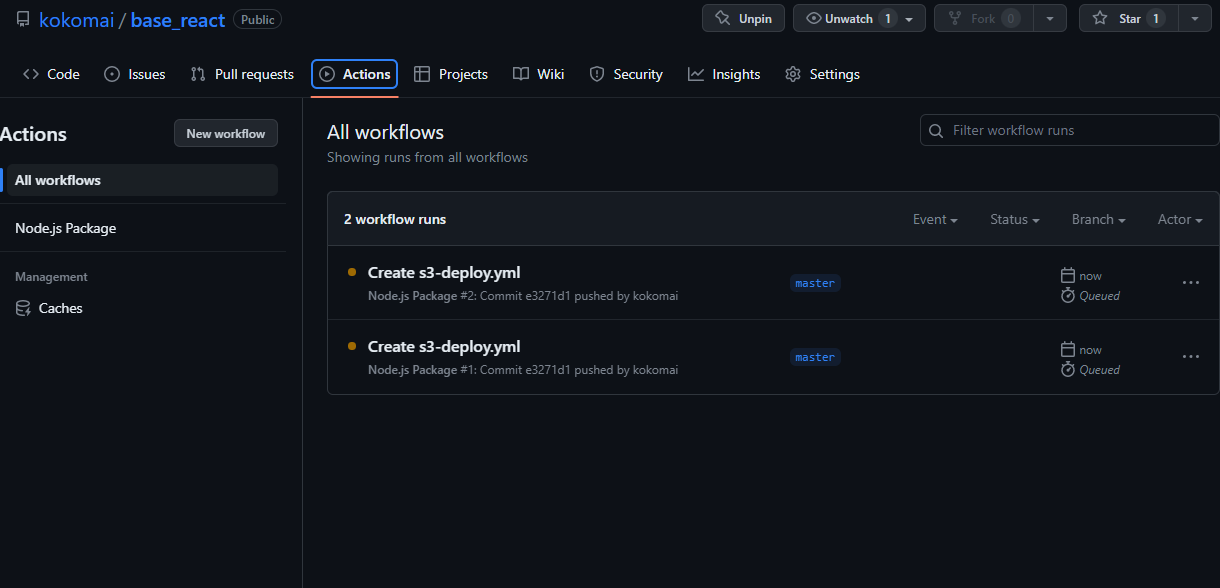Click the '2 workflow runs' heading text
Image resolution: width=1220 pixels, height=588 pixels.
395,219
